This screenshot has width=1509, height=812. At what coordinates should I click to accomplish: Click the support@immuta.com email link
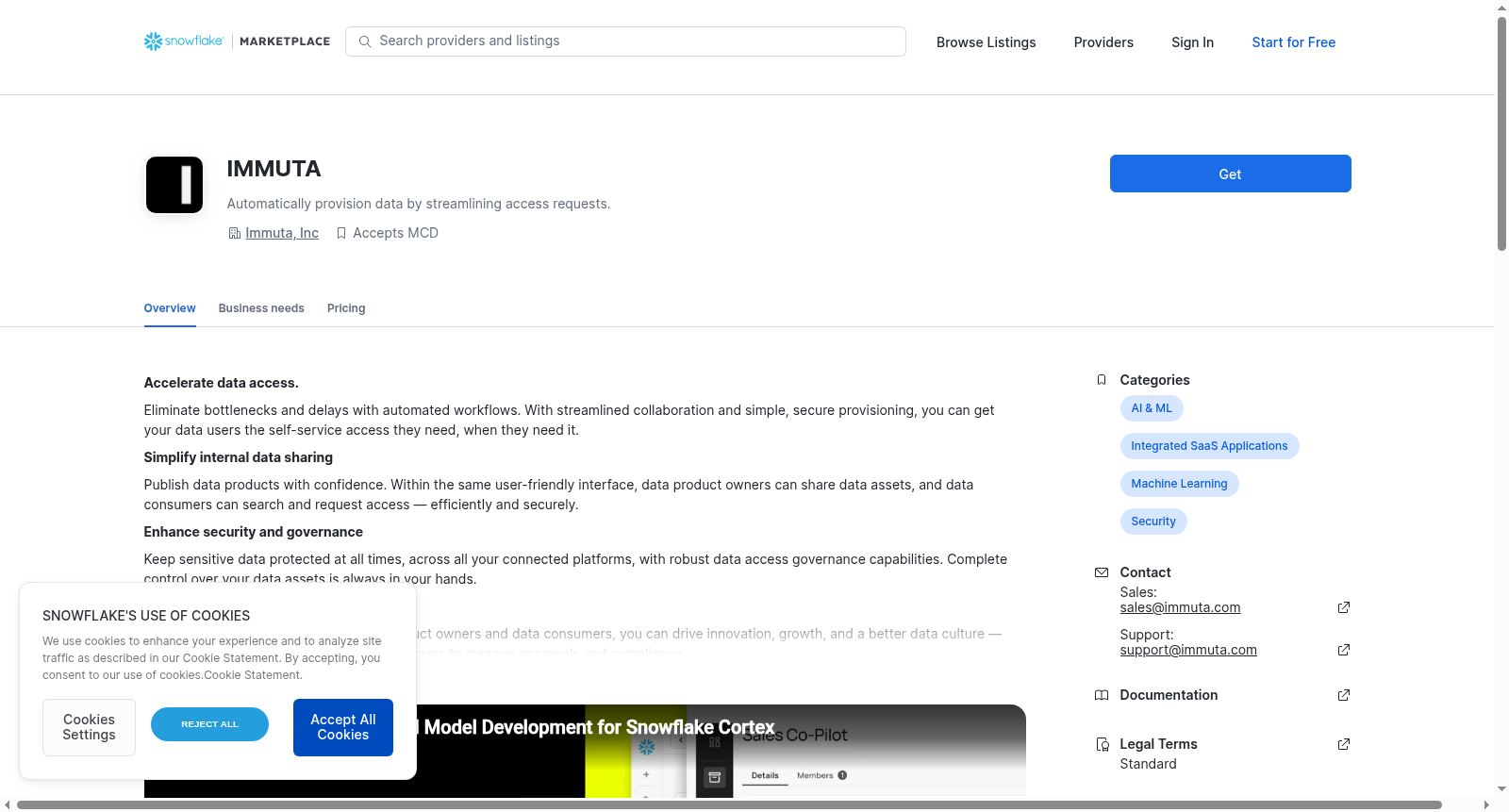pyautogui.click(x=1188, y=650)
